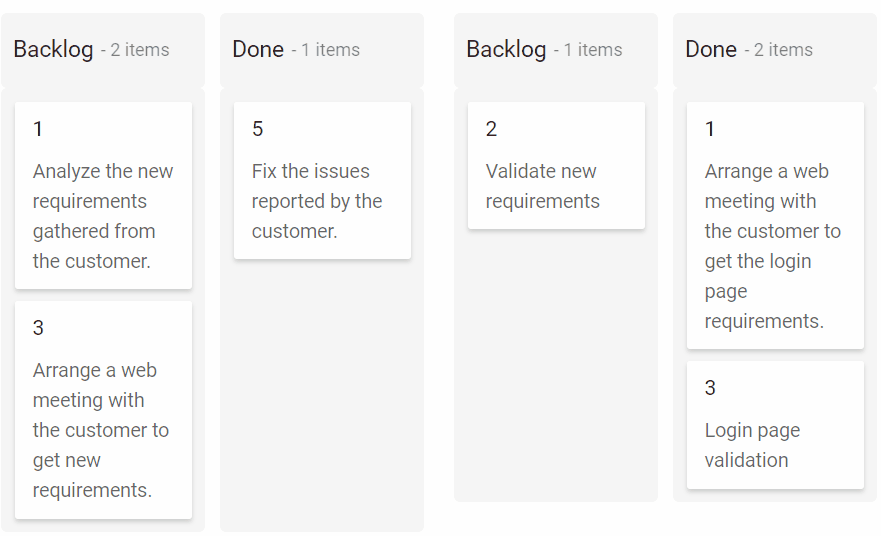Click the "- 2 items" count beside Done

pyautogui.click(x=778, y=50)
